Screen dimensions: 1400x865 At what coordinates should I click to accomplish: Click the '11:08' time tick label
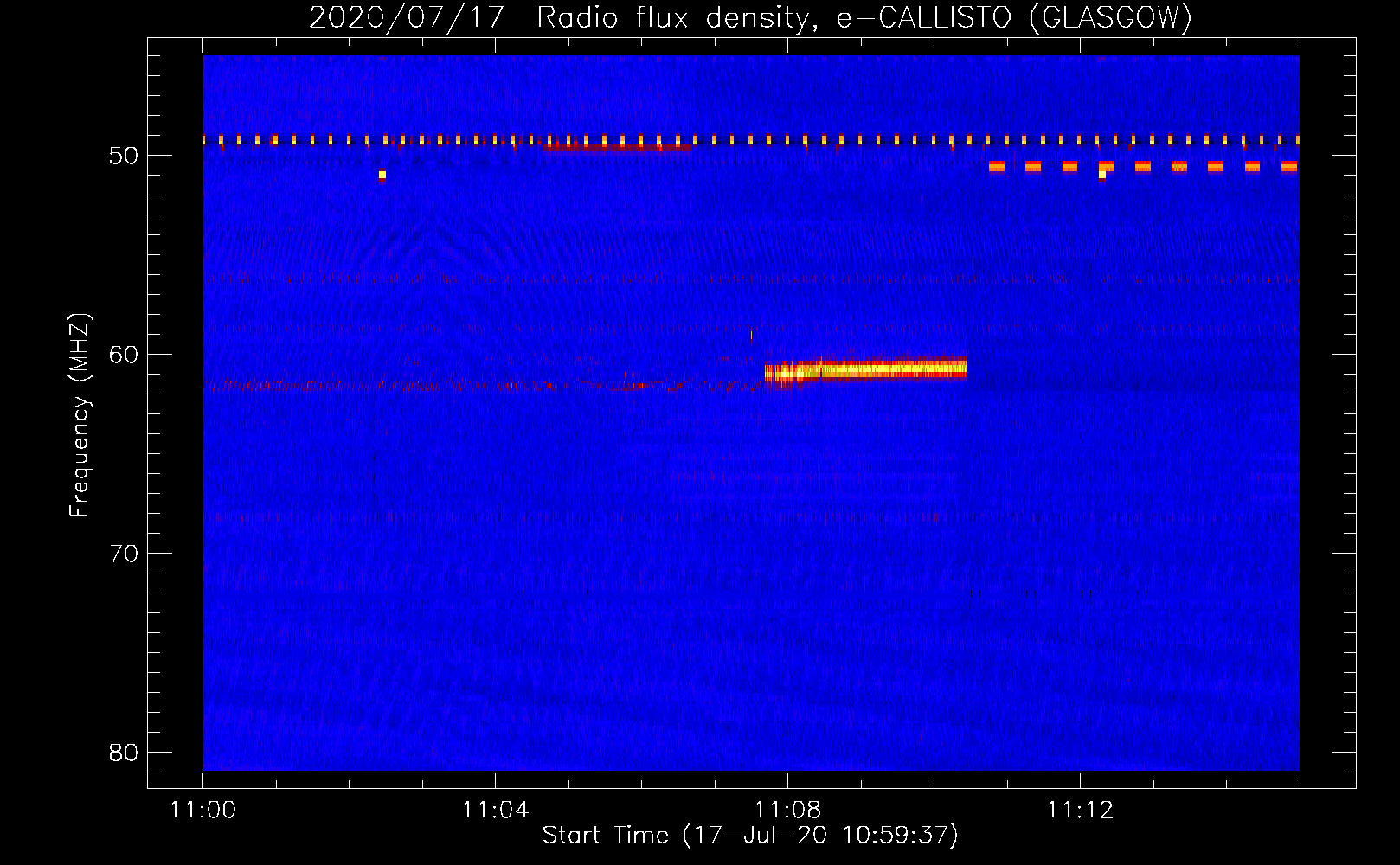(x=787, y=811)
